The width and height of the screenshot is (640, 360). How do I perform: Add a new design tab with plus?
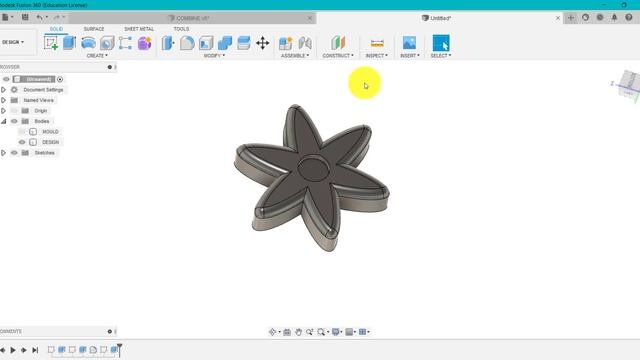coord(571,18)
